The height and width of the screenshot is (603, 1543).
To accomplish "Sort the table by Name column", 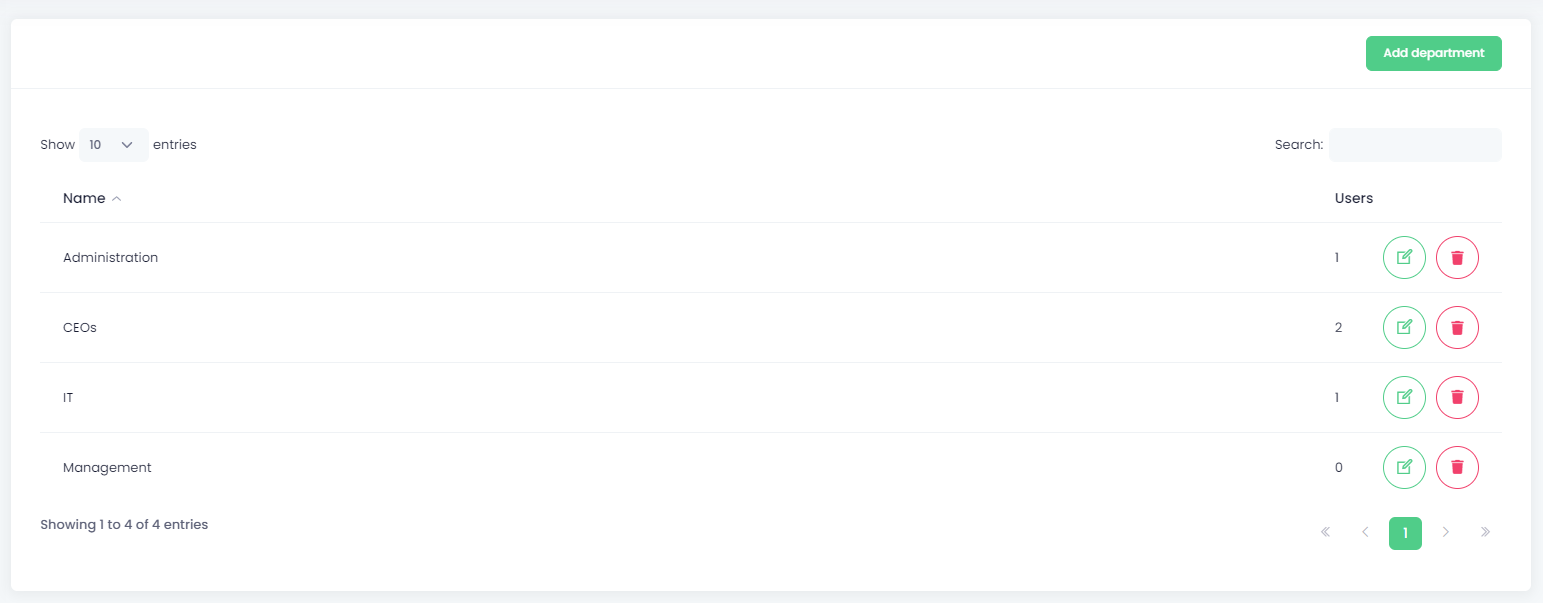I will point(92,198).
